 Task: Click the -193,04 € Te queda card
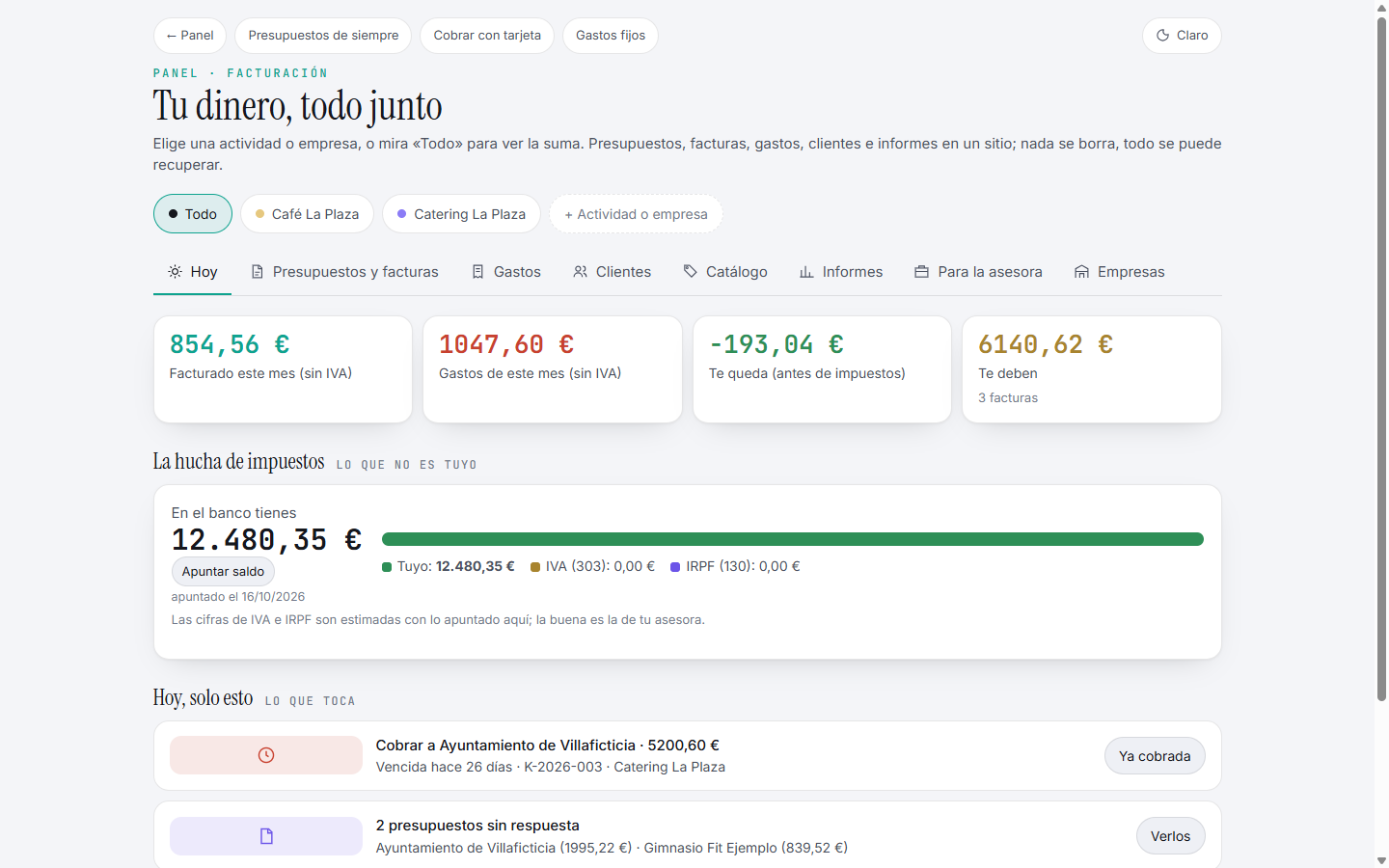[x=822, y=369]
